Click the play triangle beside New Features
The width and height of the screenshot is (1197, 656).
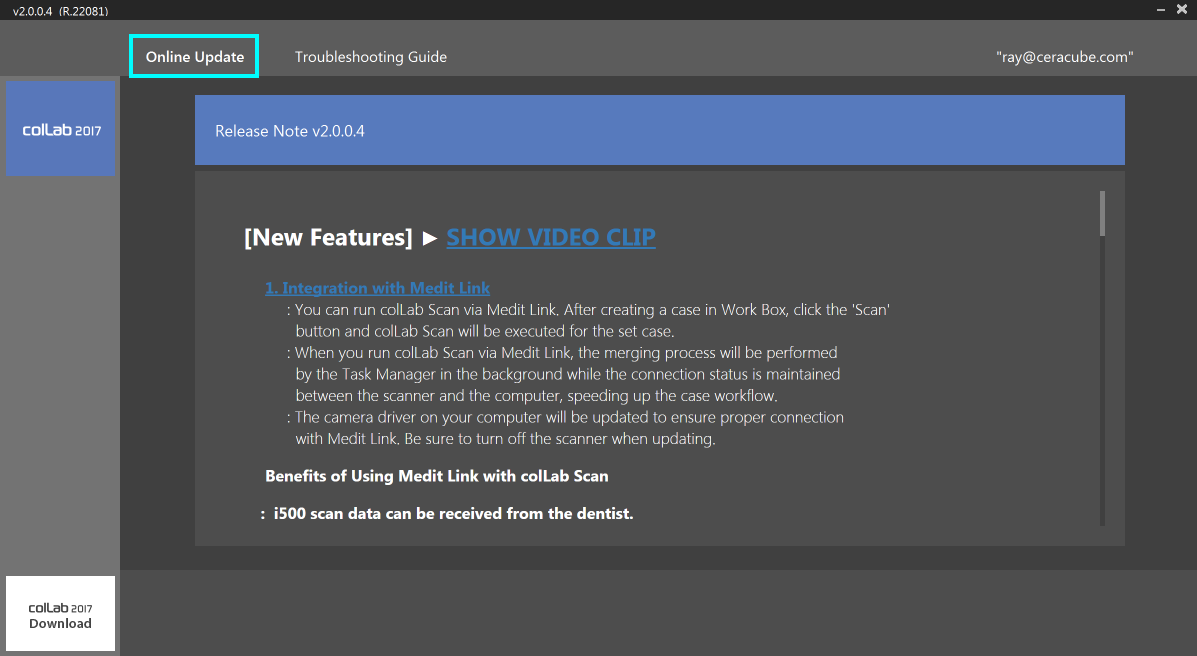[430, 238]
